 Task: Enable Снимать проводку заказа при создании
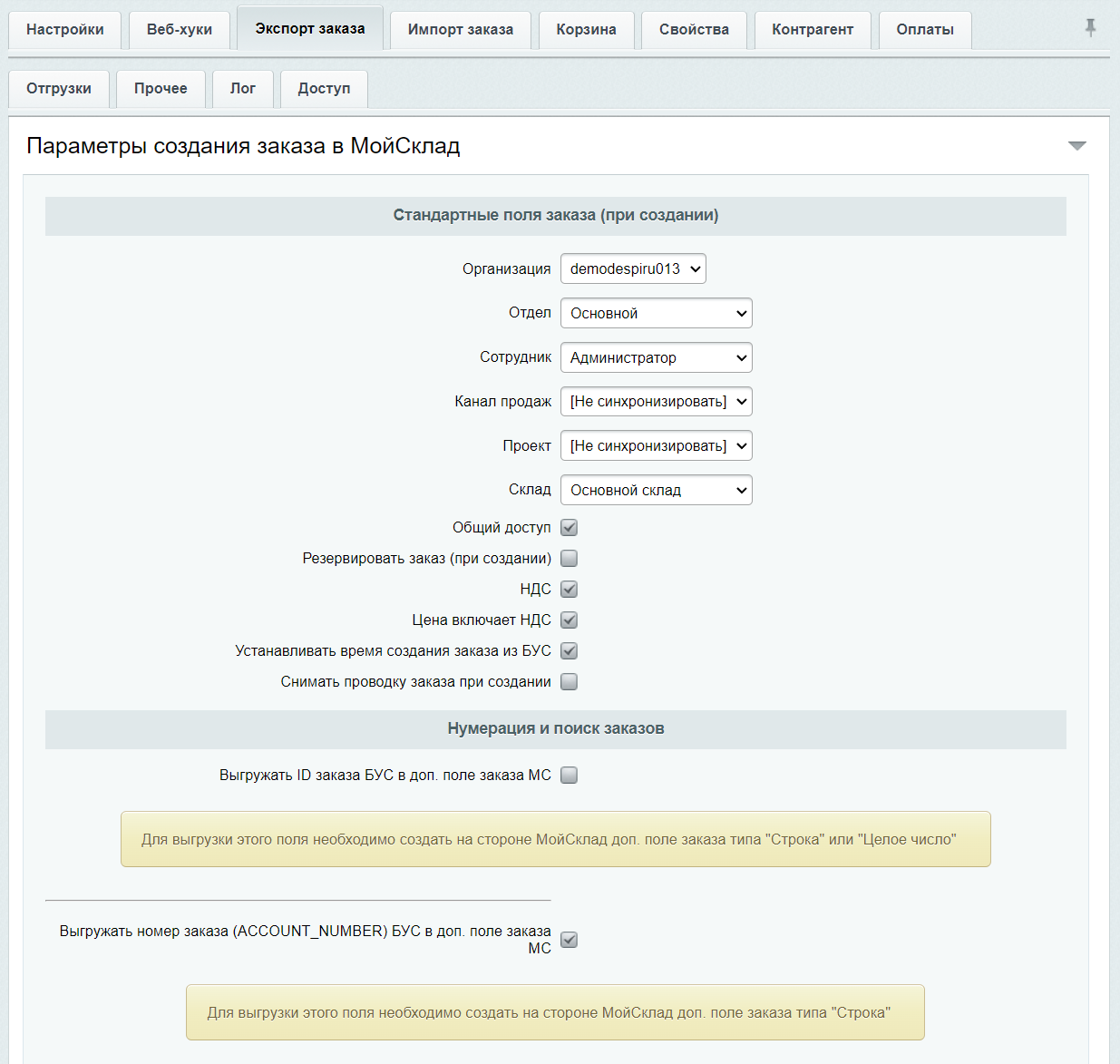click(x=569, y=681)
